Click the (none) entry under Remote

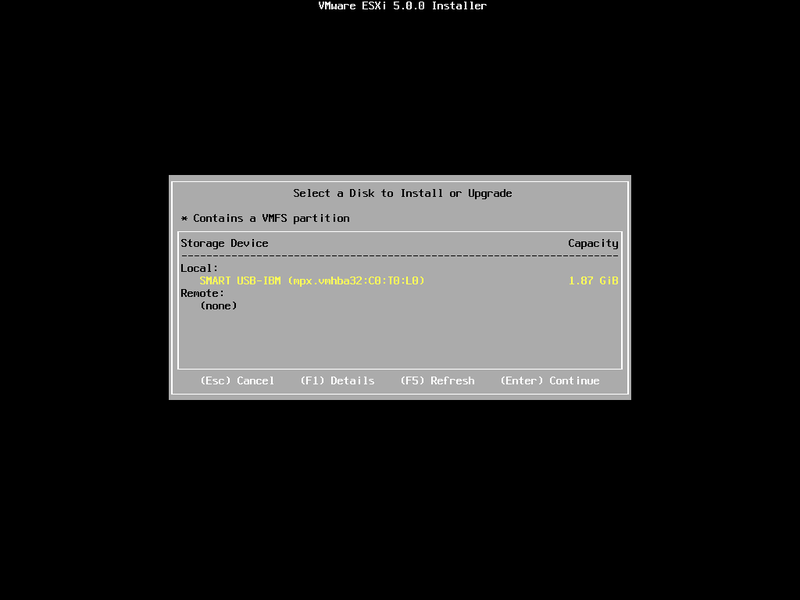(218, 306)
